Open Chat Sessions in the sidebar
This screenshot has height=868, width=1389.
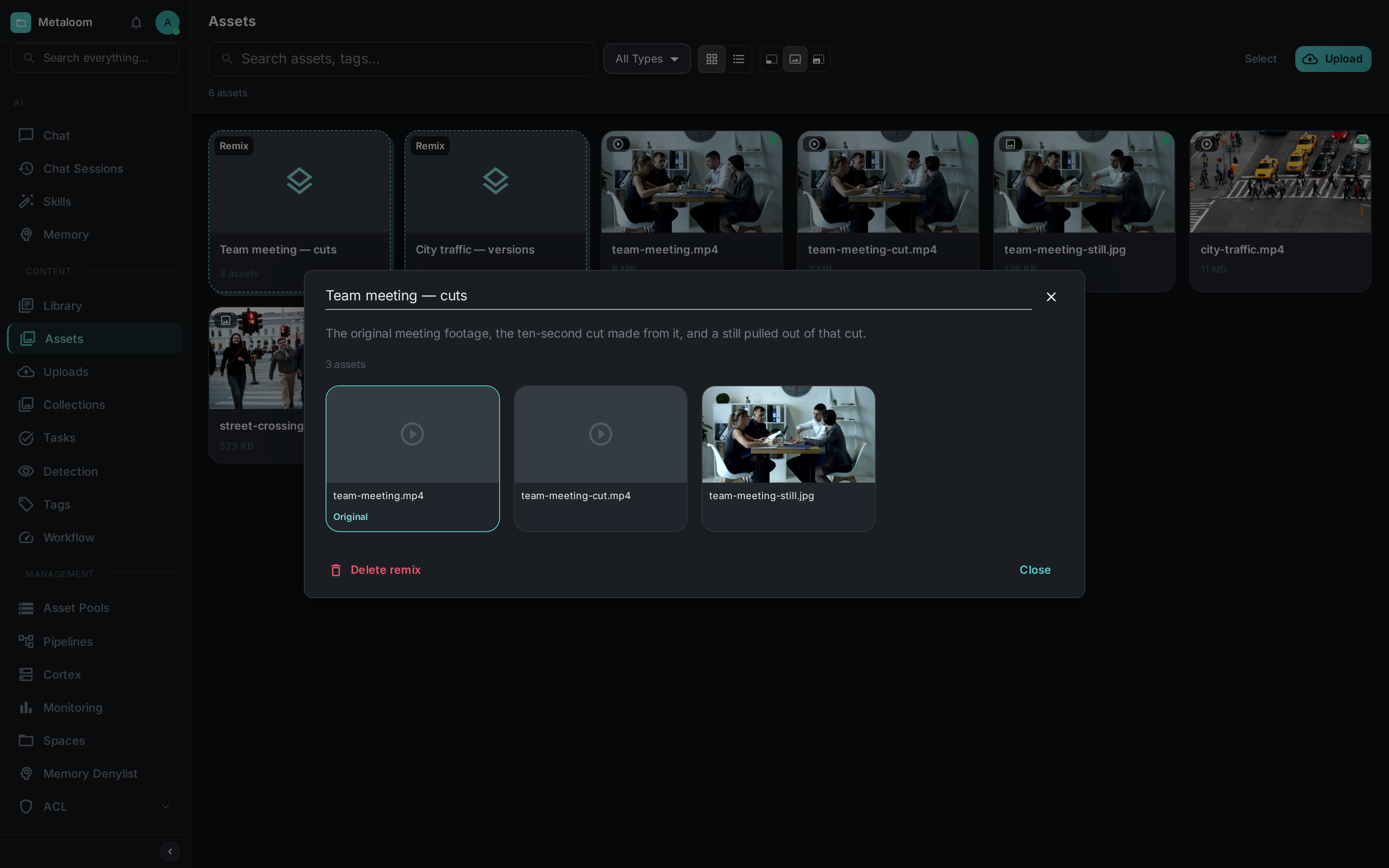tap(95, 169)
